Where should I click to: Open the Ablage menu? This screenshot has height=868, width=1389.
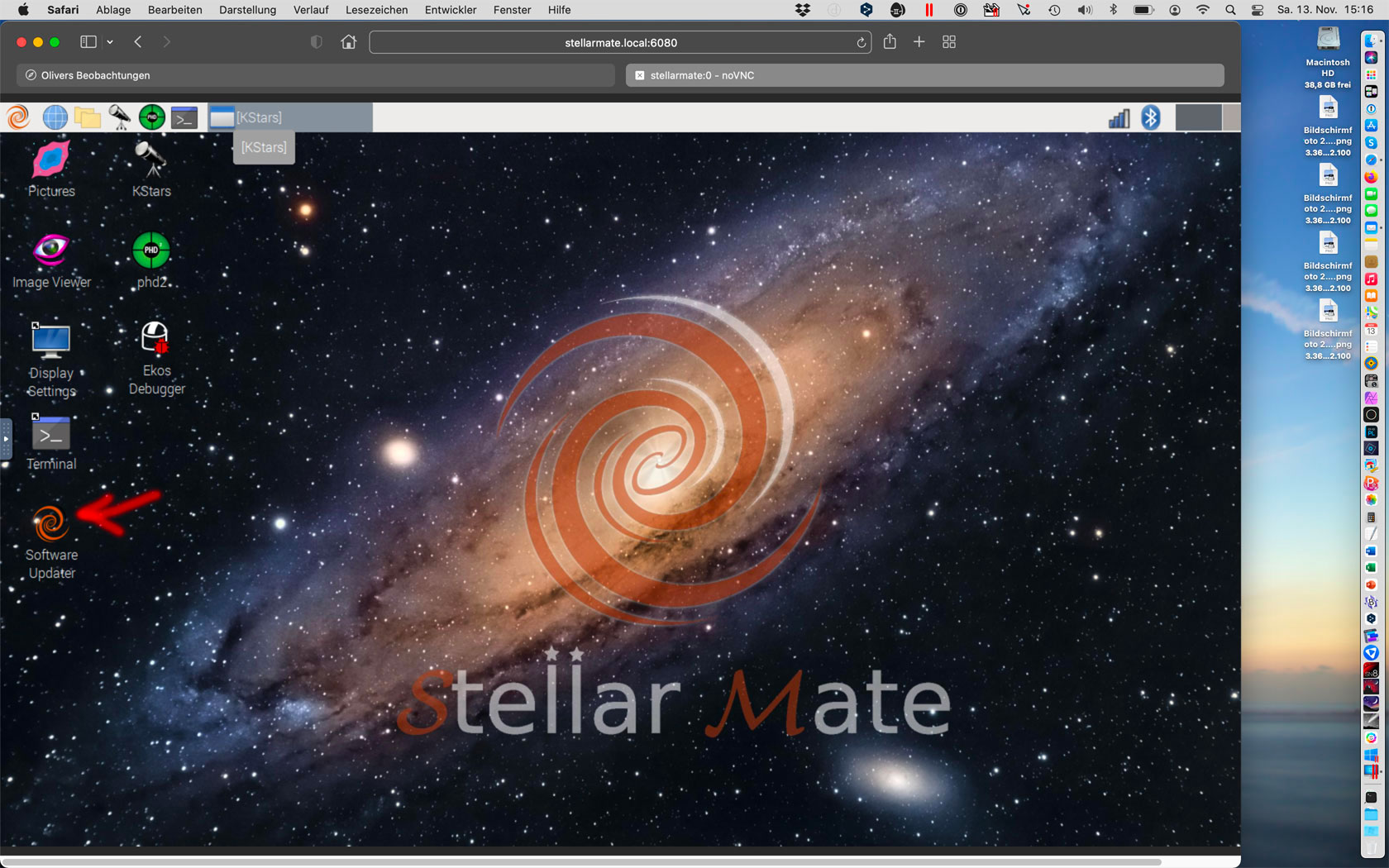click(113, 10)
